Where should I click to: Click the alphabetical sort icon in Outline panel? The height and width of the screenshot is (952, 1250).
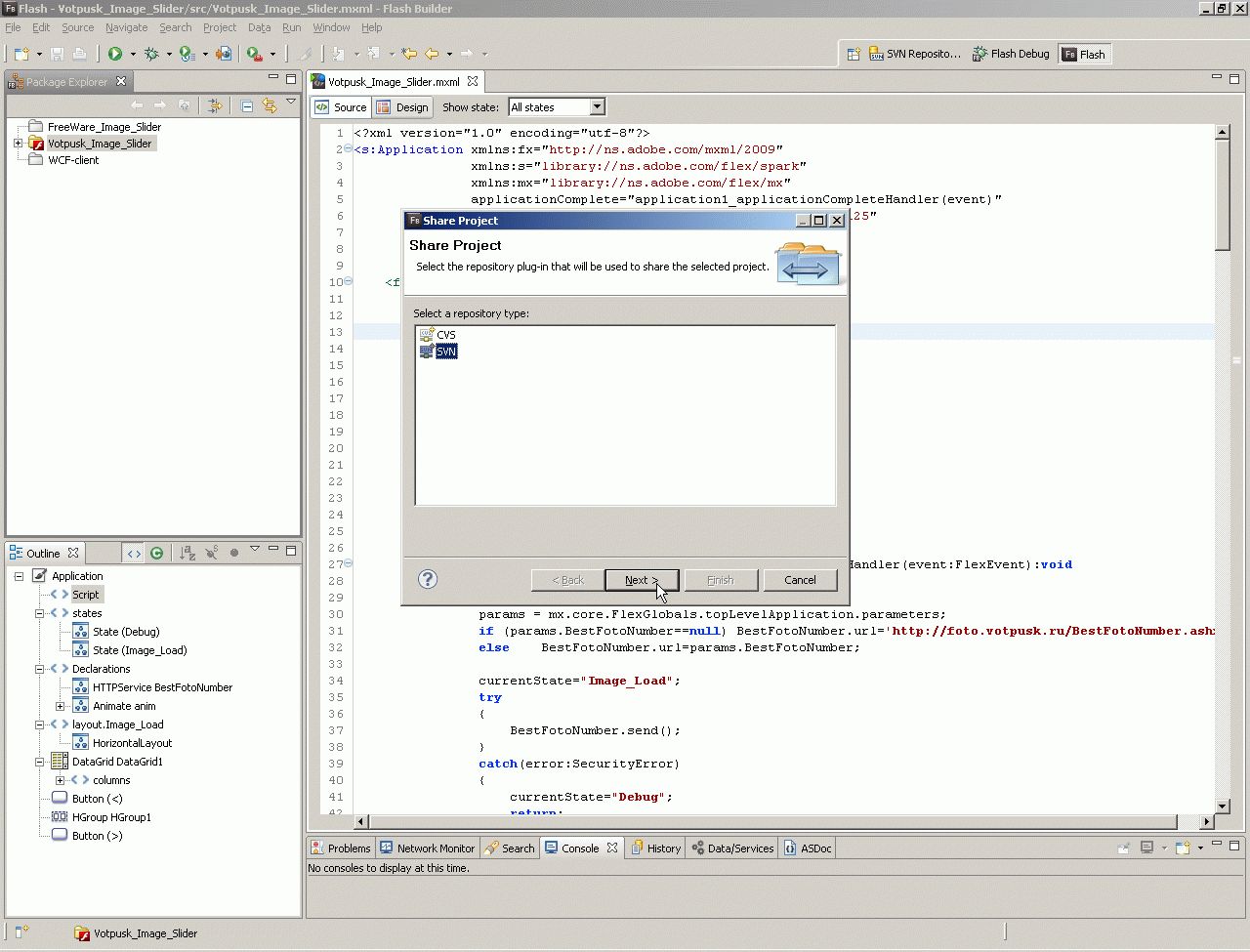point(187,553)
